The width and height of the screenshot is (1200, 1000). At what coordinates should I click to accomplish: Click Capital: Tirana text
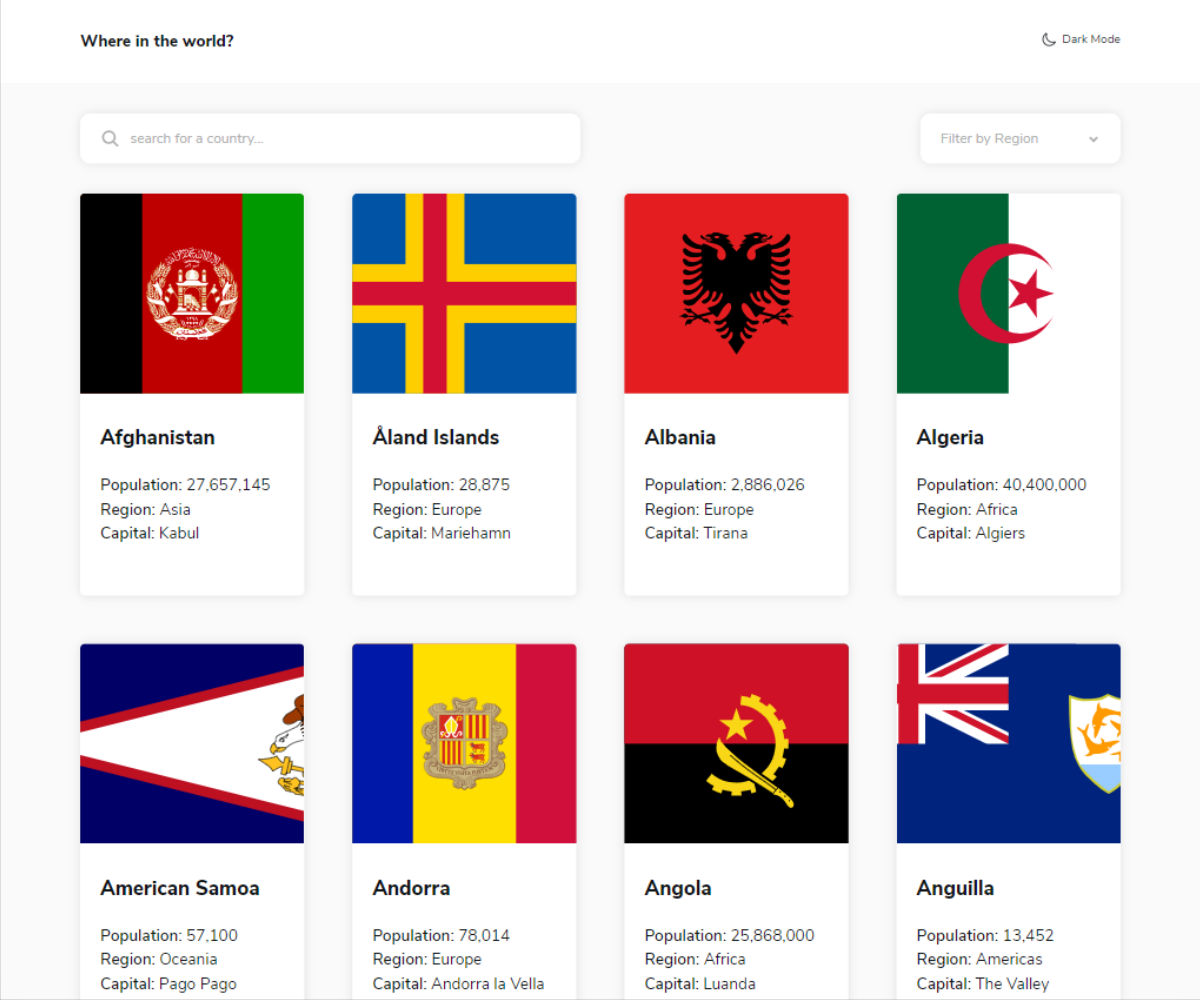696,533
